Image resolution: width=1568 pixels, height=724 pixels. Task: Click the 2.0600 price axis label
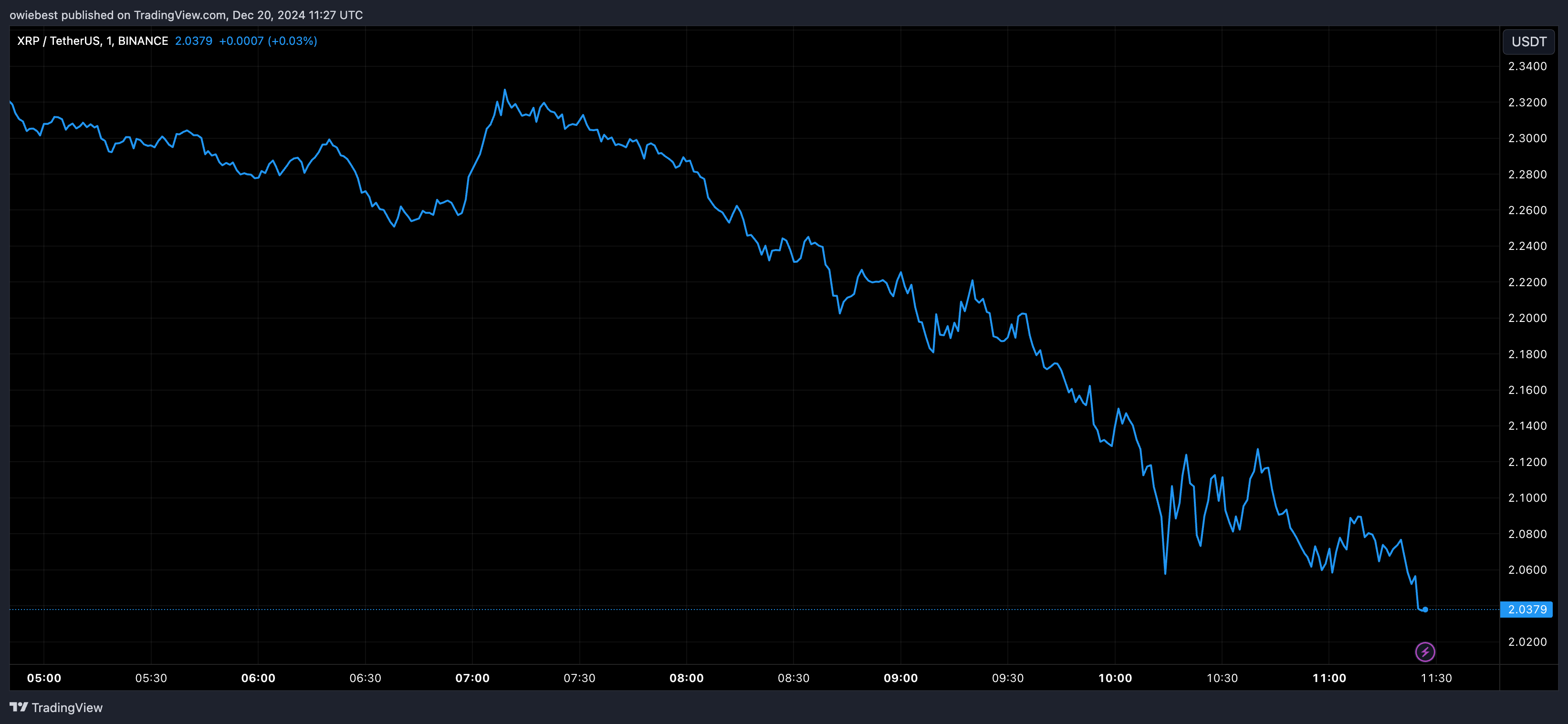[1527, 569]
